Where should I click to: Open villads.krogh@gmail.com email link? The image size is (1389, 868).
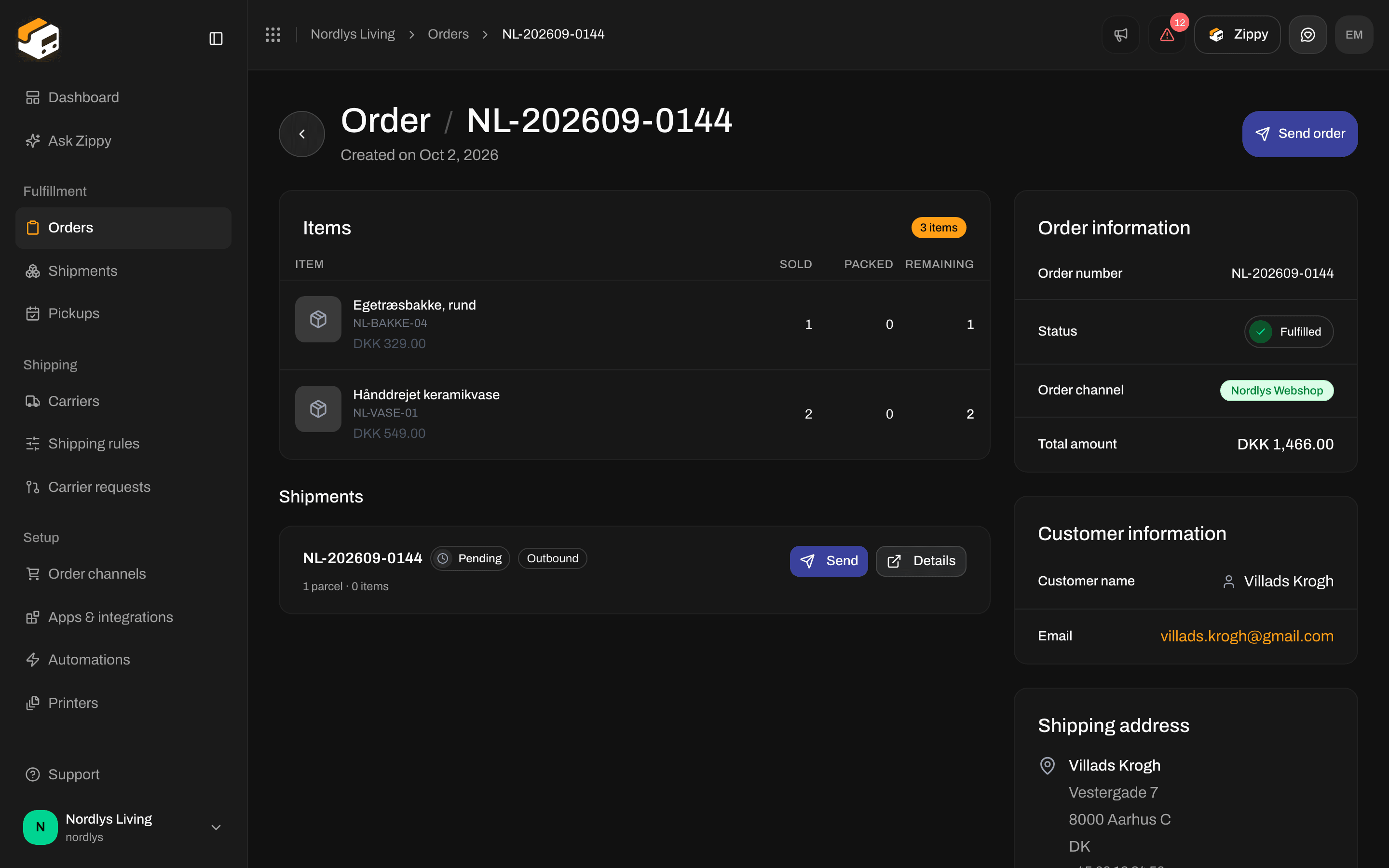point(1247,636)
